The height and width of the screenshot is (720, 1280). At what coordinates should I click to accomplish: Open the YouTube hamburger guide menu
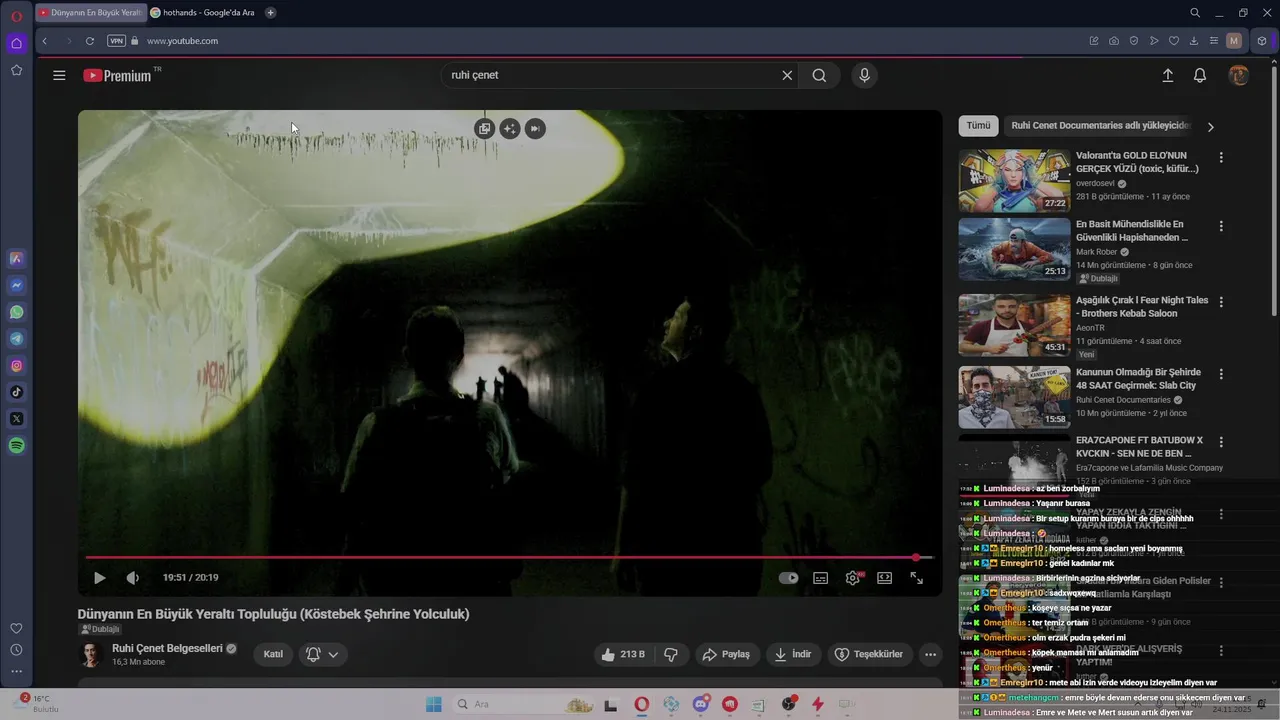59,75
